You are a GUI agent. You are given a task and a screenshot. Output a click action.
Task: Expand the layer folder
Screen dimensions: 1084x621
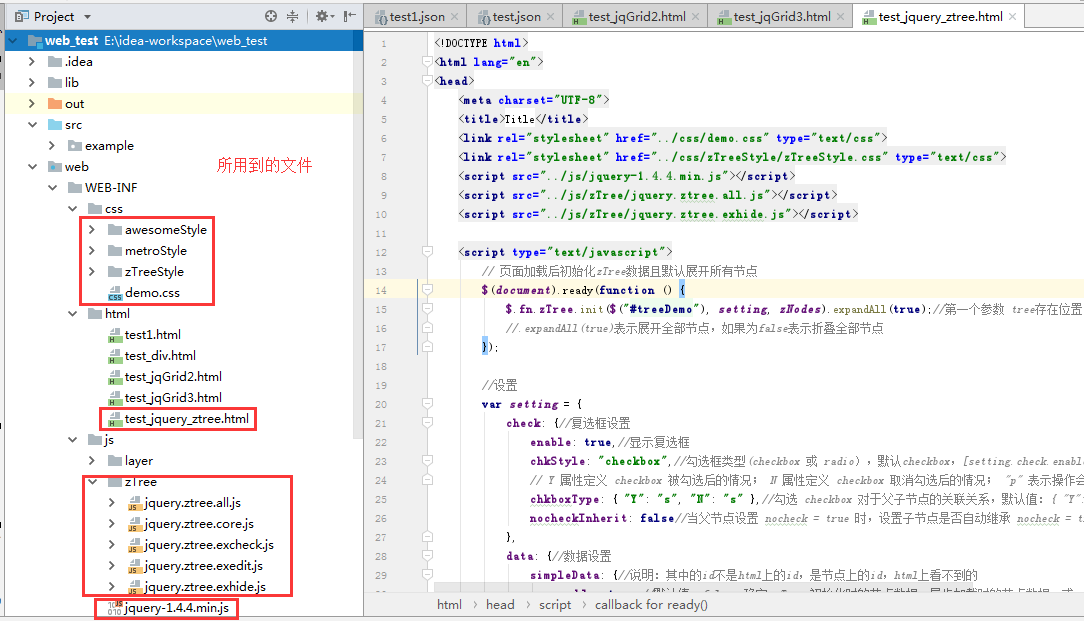92,461
